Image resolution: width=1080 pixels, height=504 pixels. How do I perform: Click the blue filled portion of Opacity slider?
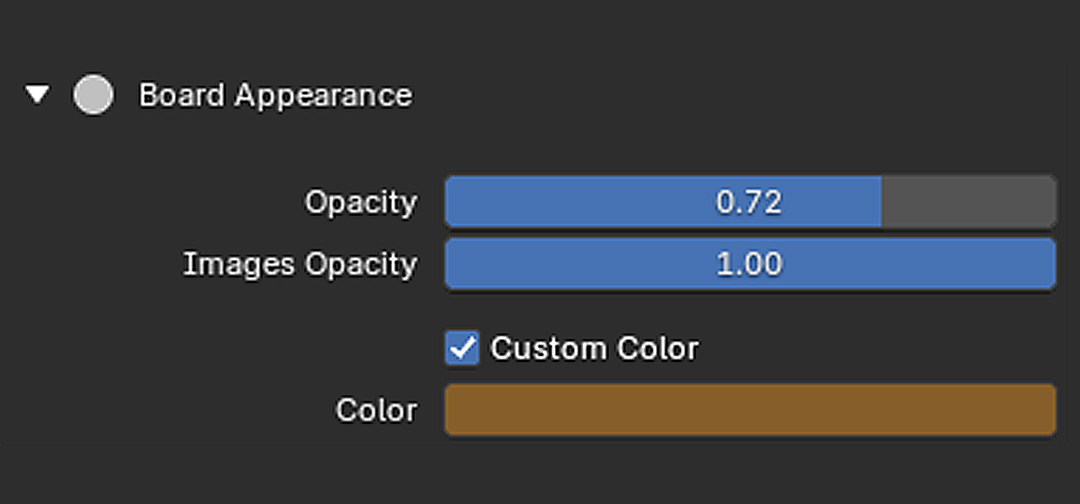tap(663, 202)
